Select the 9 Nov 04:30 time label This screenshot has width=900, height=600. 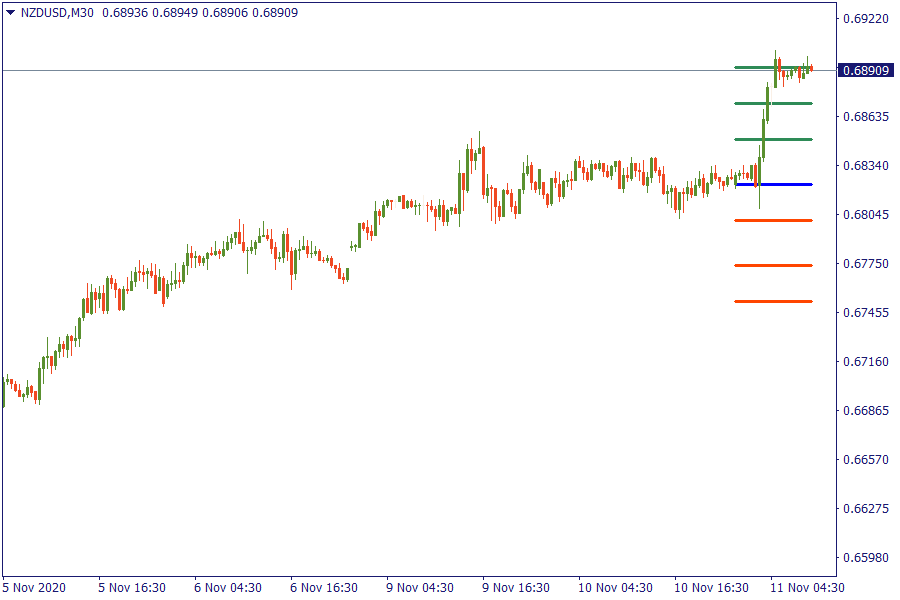[x=420, y=587]
